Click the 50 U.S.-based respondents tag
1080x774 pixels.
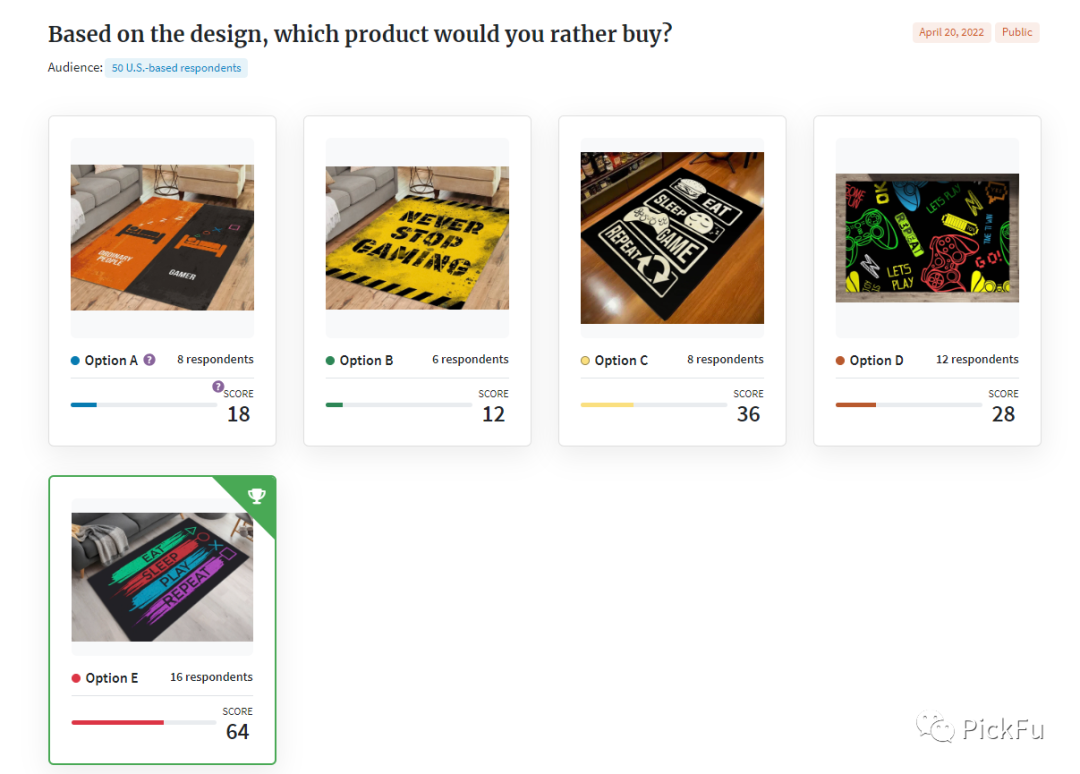176,68
